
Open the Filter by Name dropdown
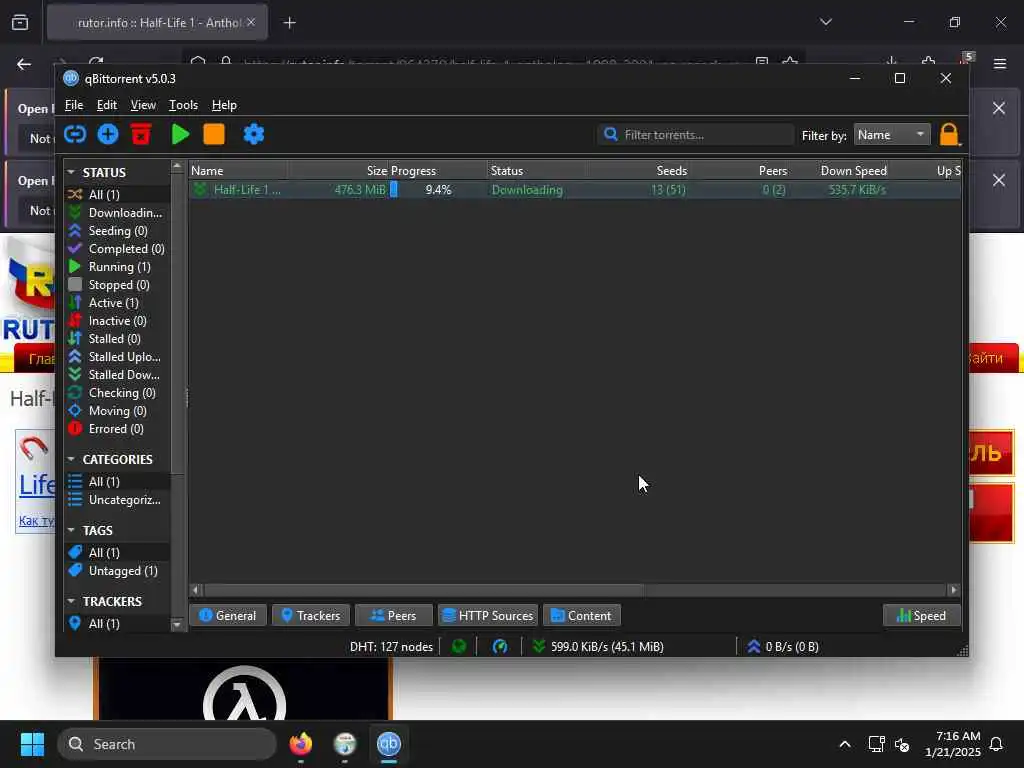coord(891,135)
